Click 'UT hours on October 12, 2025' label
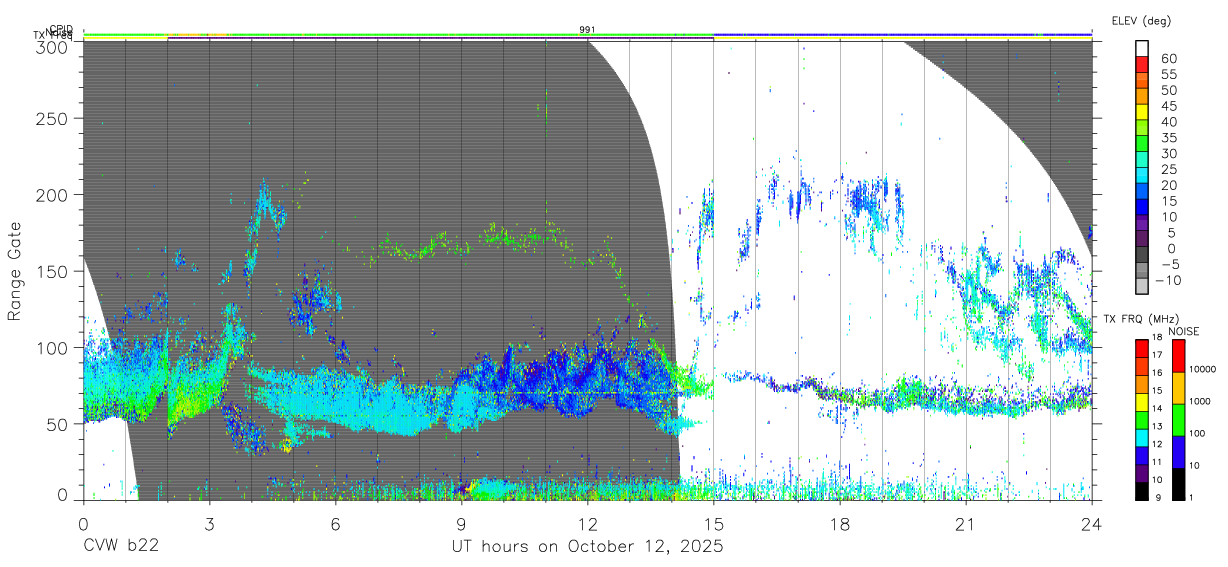The height and width of the screenshot is (567, 1228). pos(586,547)
